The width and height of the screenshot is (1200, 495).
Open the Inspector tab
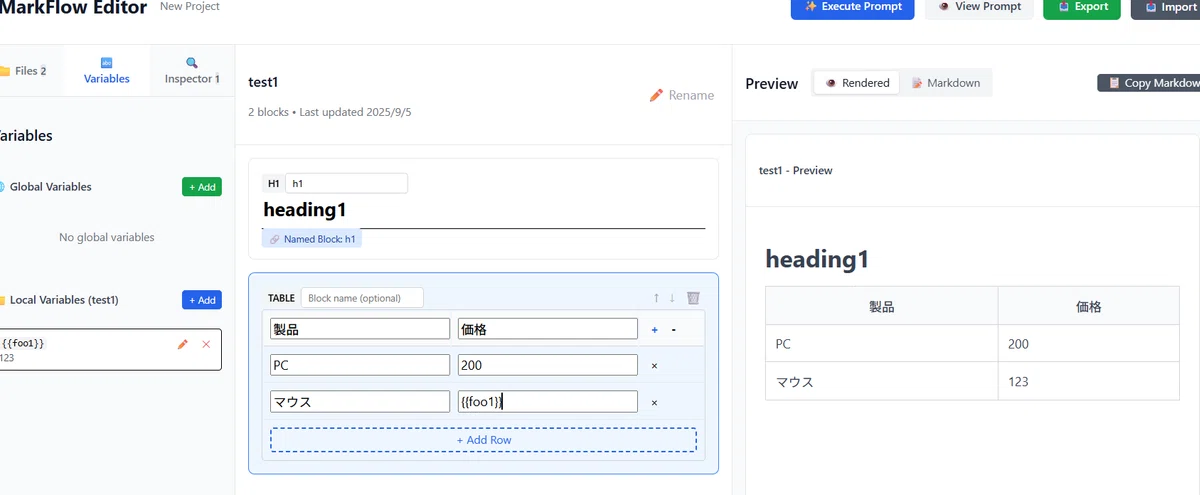pyautogui.click(x=192, y=70)
